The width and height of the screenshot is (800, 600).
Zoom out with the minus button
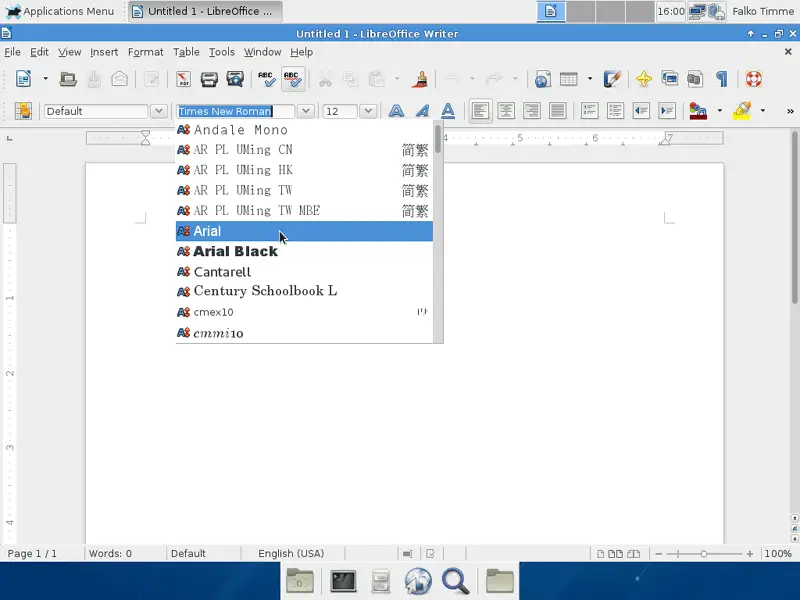coord(658,554)
